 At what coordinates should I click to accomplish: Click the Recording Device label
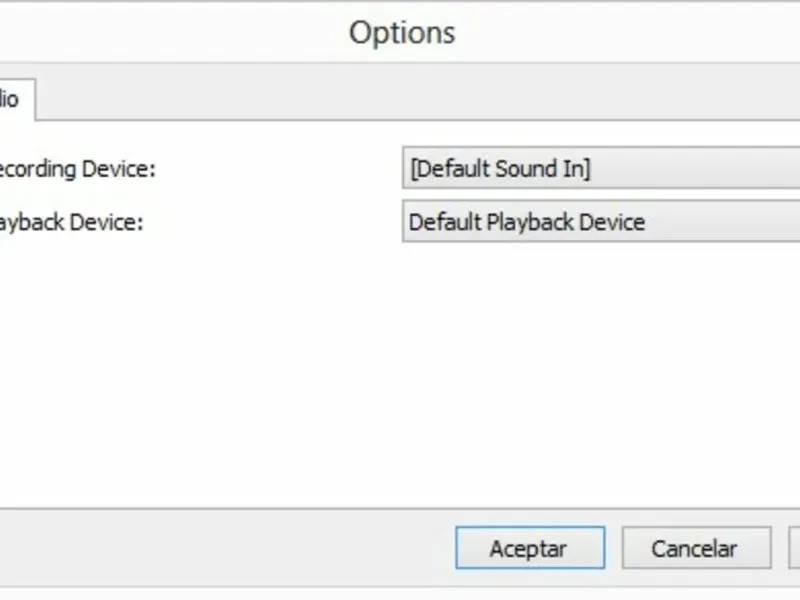point(75,169)
